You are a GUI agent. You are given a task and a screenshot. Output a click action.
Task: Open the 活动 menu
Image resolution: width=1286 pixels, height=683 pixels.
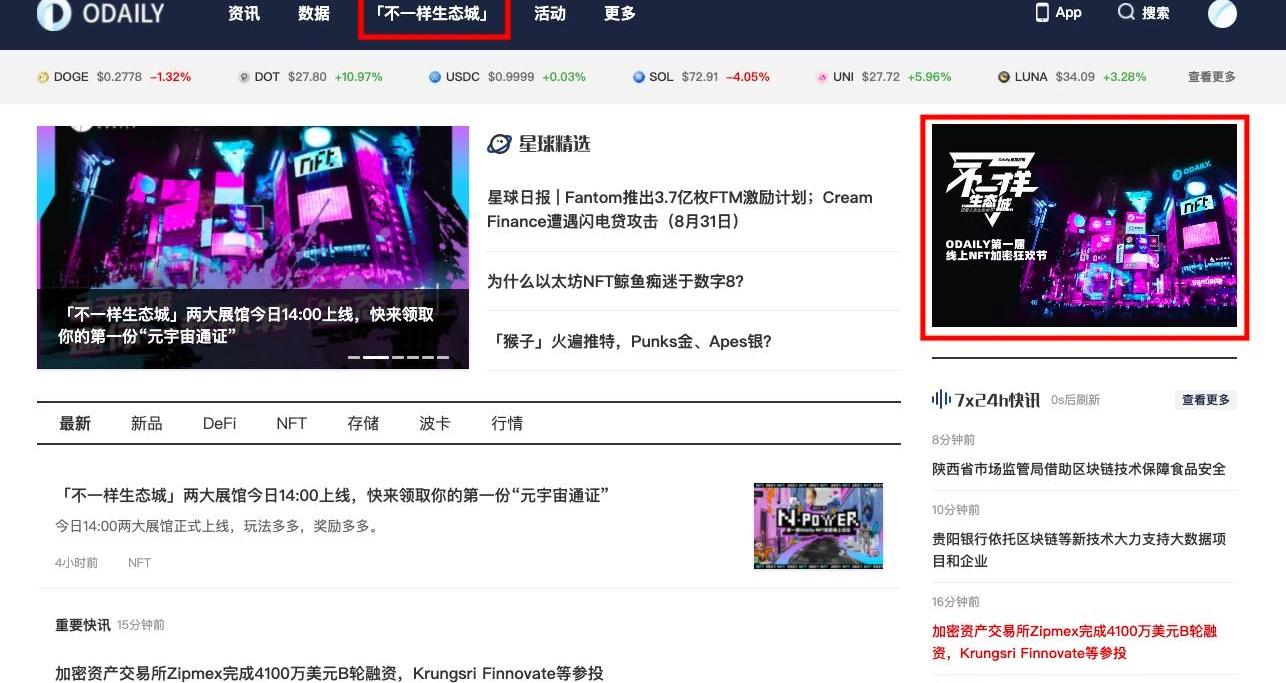tap(550, 14)
